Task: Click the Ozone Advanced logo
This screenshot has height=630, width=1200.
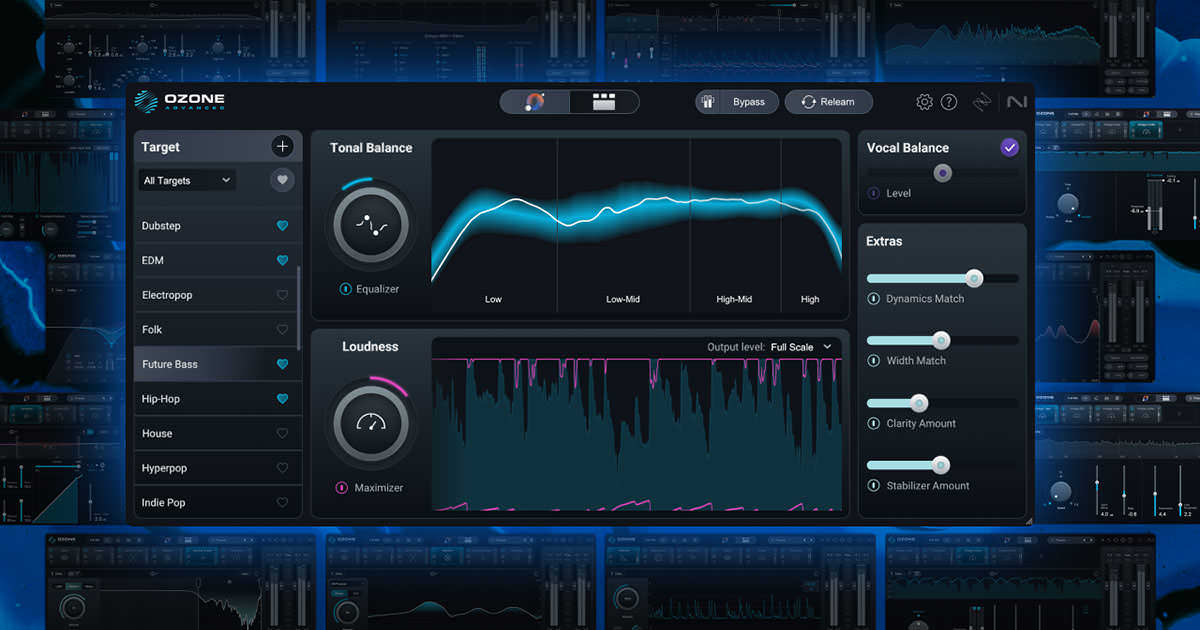Action: [x=181, y=102]
